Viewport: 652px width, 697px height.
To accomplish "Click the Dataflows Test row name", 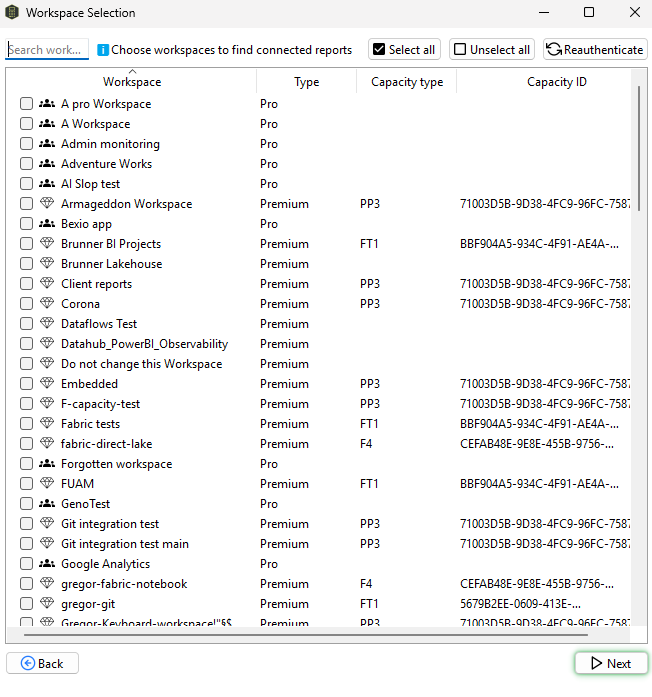I will coord(99,324).
